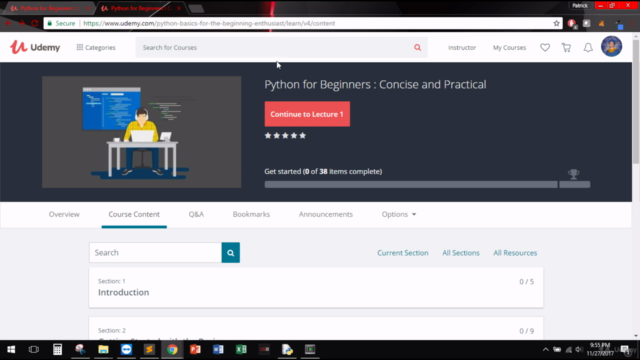Open a new Chrome tab
The image size is (640, 360).
[196, 9]
